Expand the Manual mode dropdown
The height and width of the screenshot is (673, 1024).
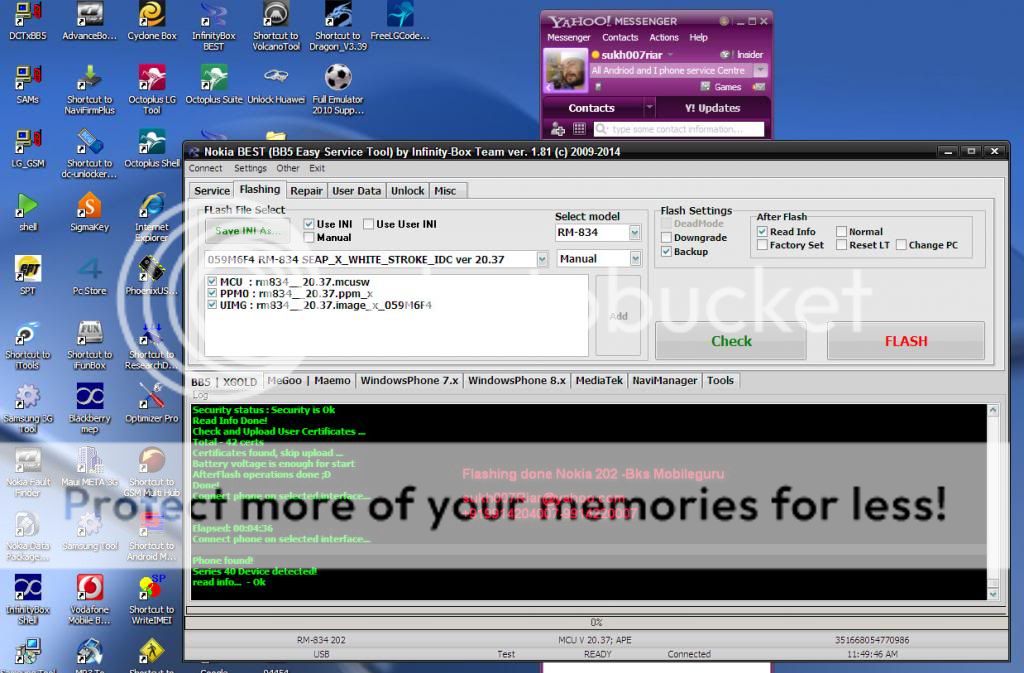point(635,259)
